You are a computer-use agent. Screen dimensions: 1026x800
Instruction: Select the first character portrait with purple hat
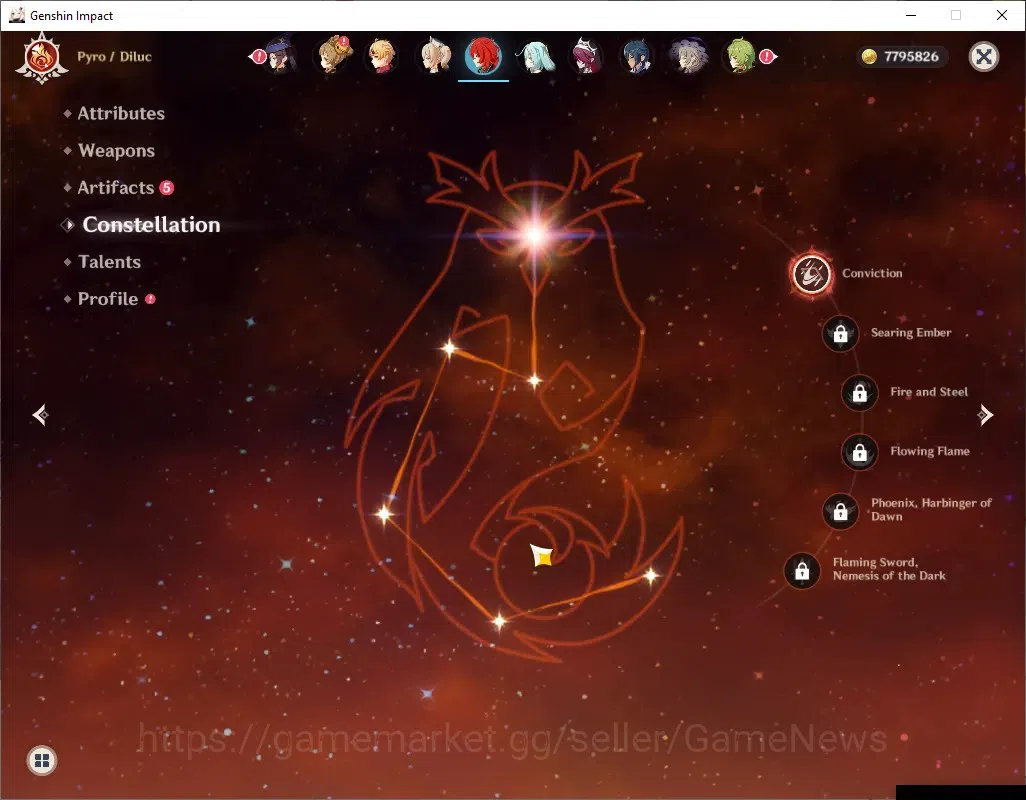point(279,56)
